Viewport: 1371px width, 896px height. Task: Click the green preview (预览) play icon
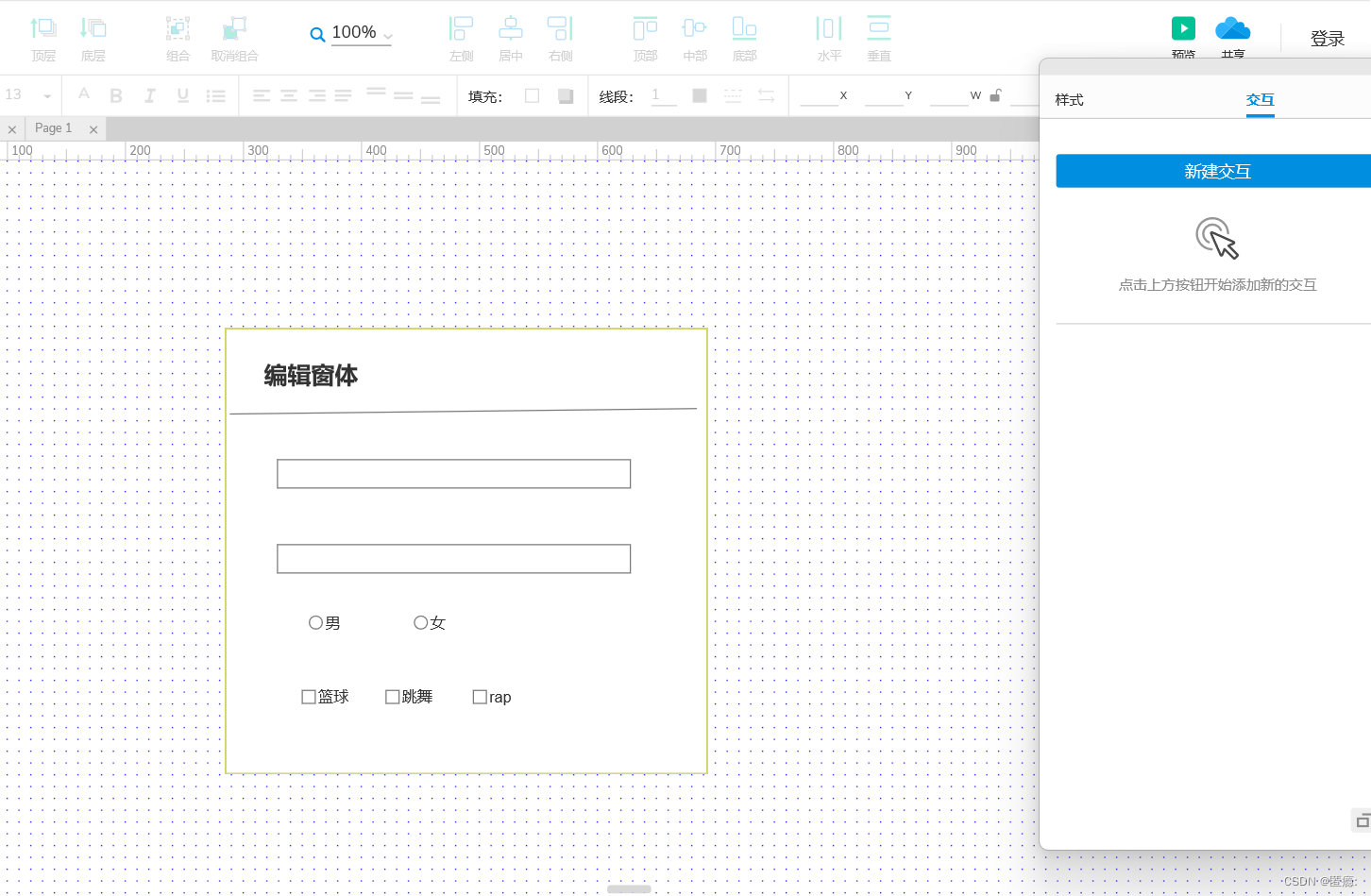point(1183,28)
